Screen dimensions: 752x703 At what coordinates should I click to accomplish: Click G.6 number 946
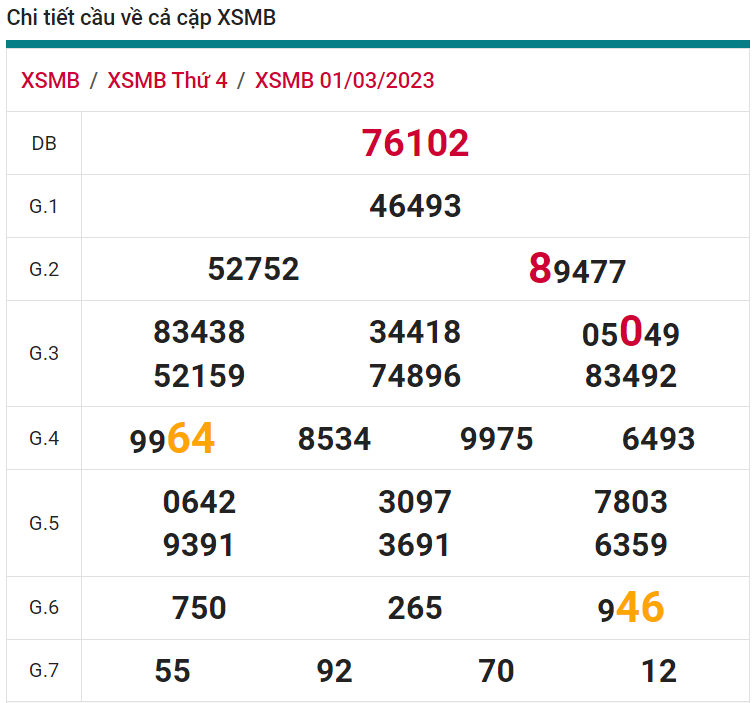630,608
